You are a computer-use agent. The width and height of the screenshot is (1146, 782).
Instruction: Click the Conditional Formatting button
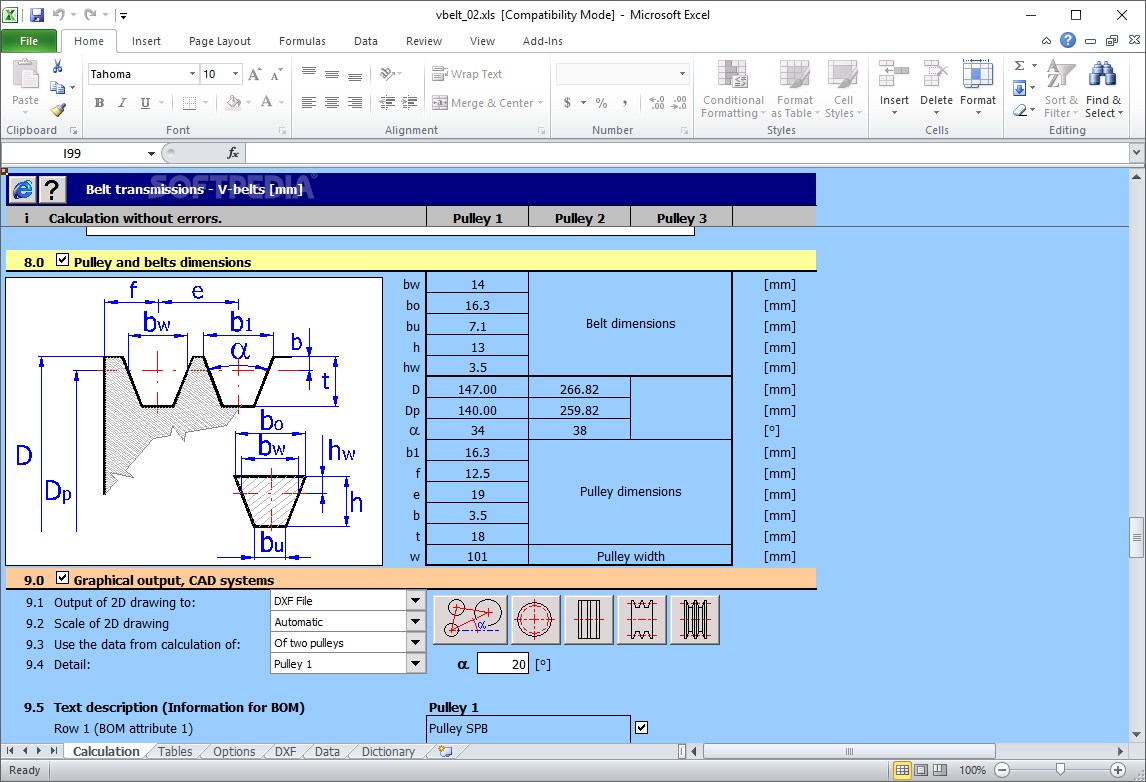point(732,89)
